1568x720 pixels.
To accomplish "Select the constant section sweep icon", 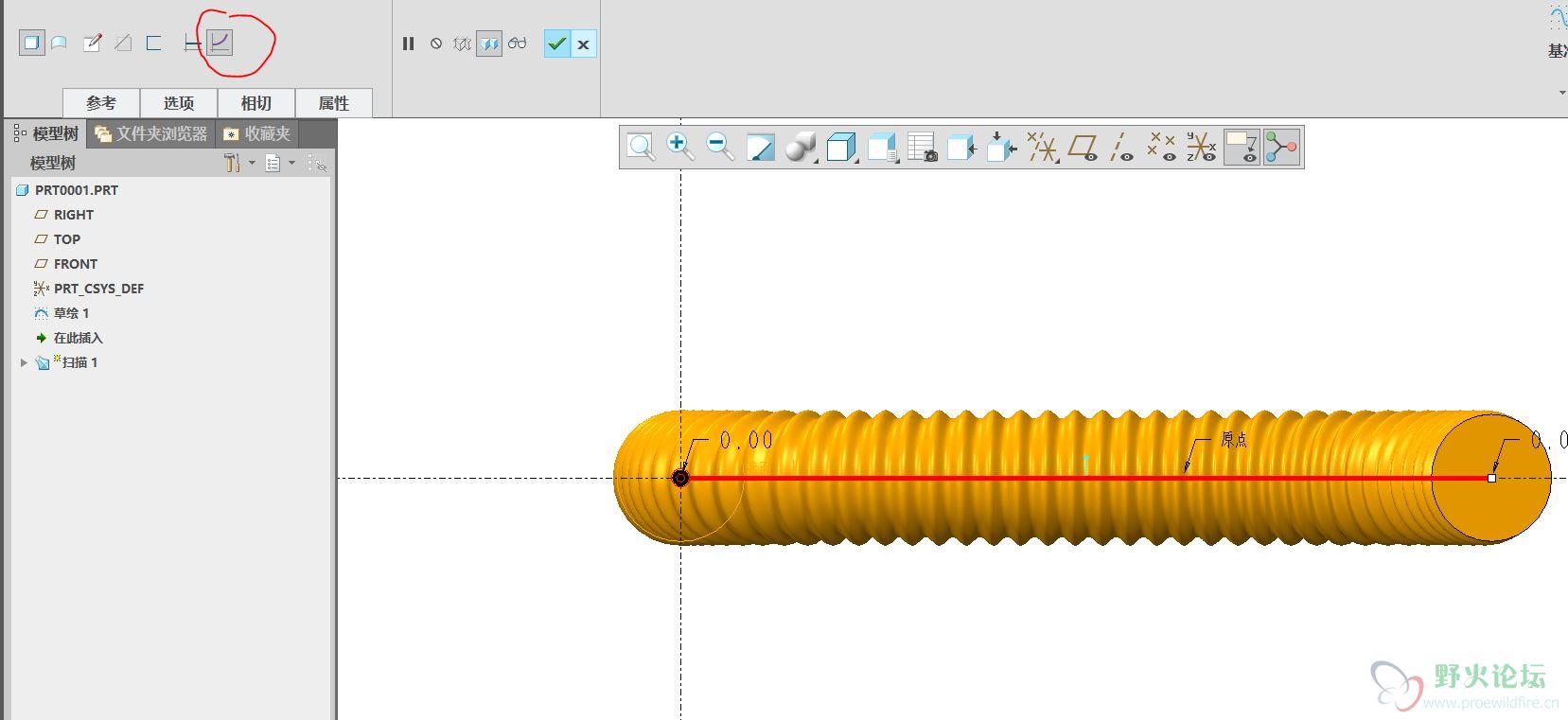I will coord(192,44).
